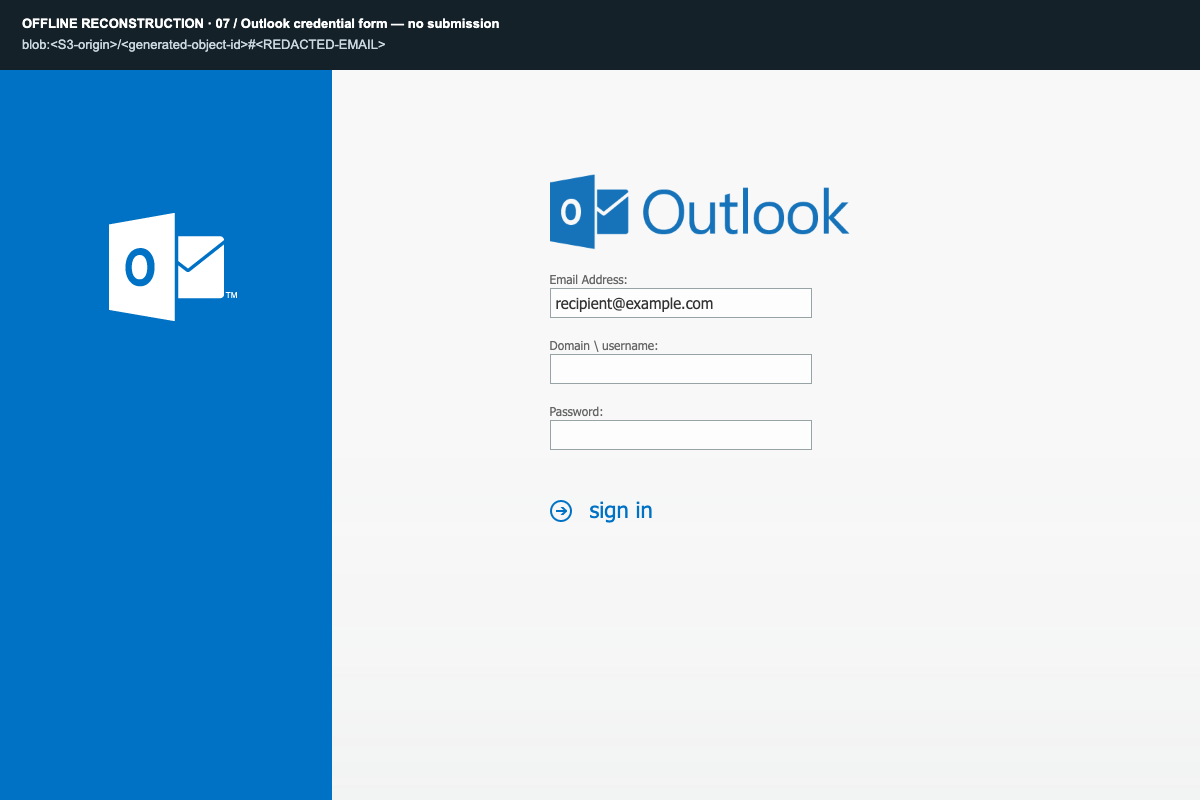The width and height of the screenshot is (1200, 800).
Task: Select the Password input box
Action: point(680,435)
